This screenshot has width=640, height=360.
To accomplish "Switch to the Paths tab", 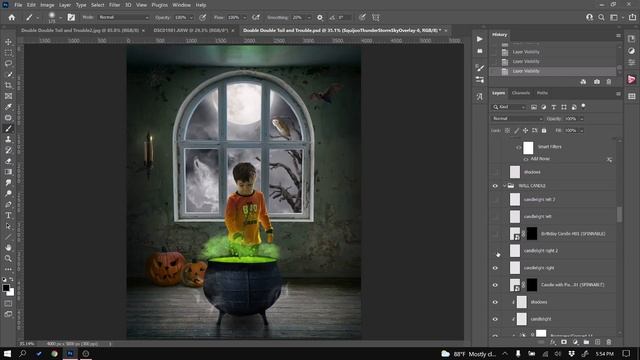I will pyautogui.click(x=542, y=93).
